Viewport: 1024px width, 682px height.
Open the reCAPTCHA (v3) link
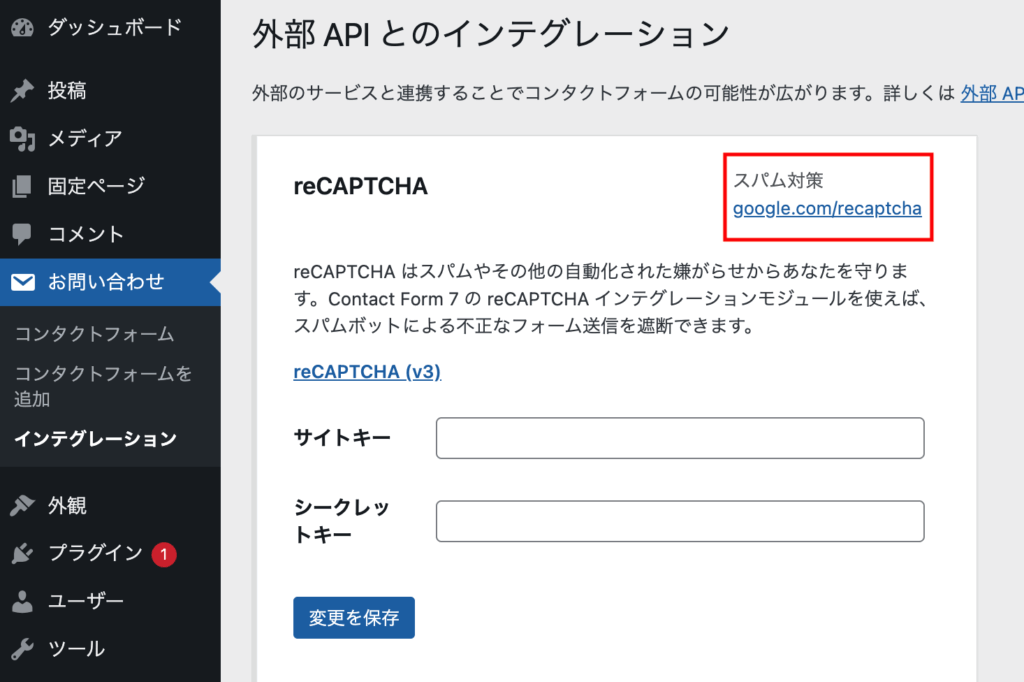[367, 372]
